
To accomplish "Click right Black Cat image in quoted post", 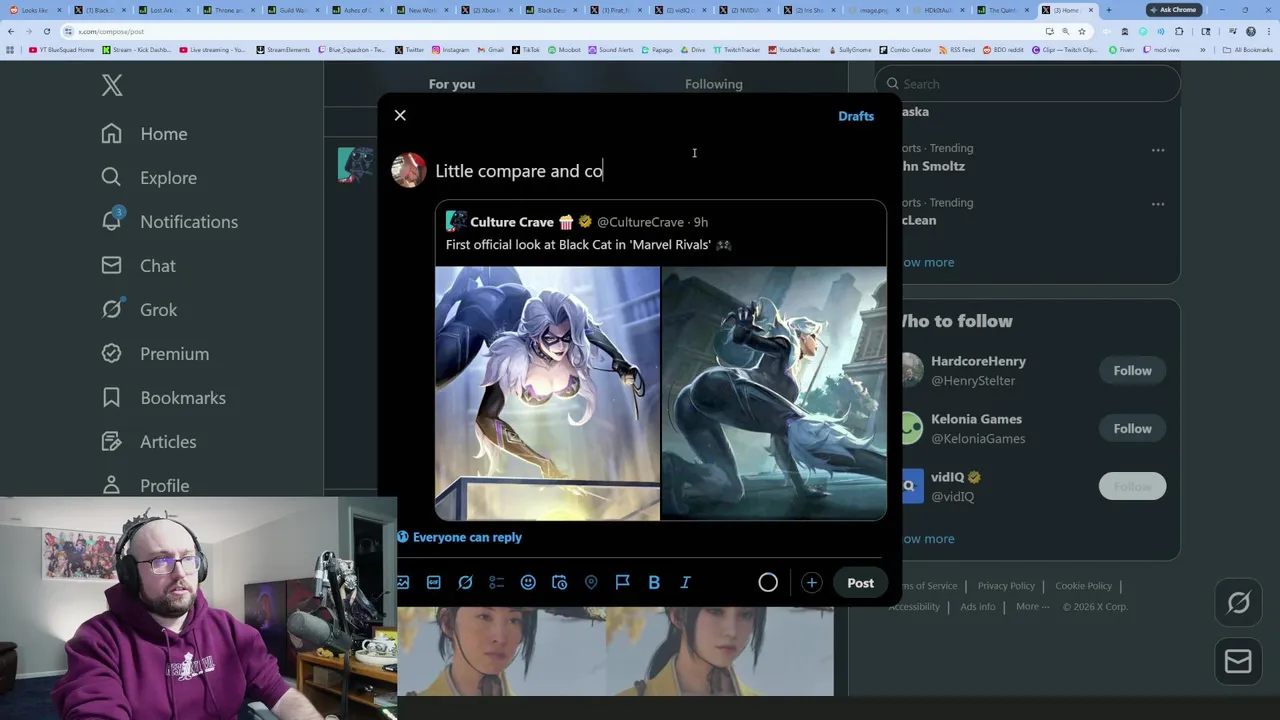I will pos(774,393).
